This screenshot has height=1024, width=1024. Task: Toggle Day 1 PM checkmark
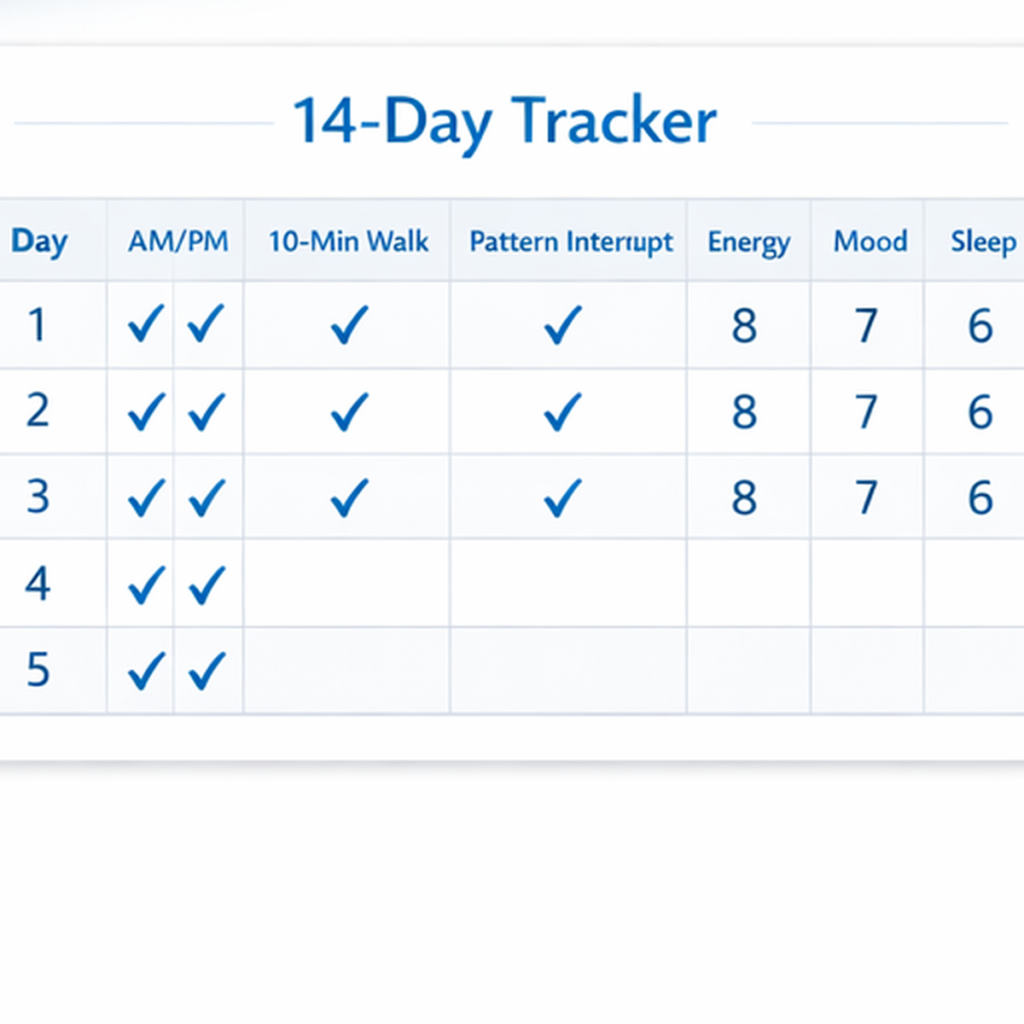[x=206, y=326]
